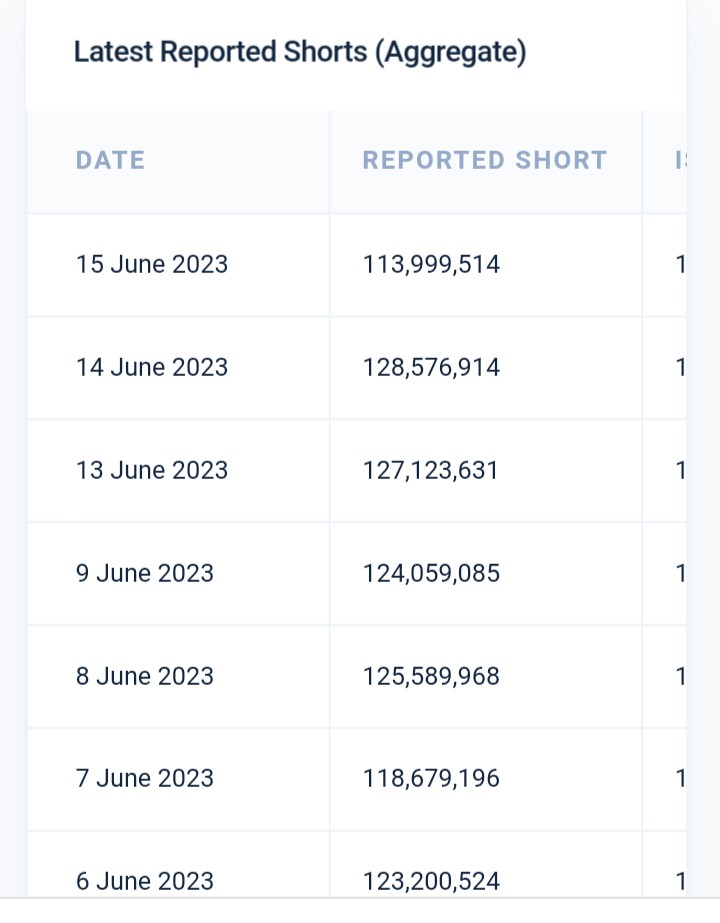Click the 127,123,631 reported short value
Screen dimensions: 720x923
click(x=430, y=471)
